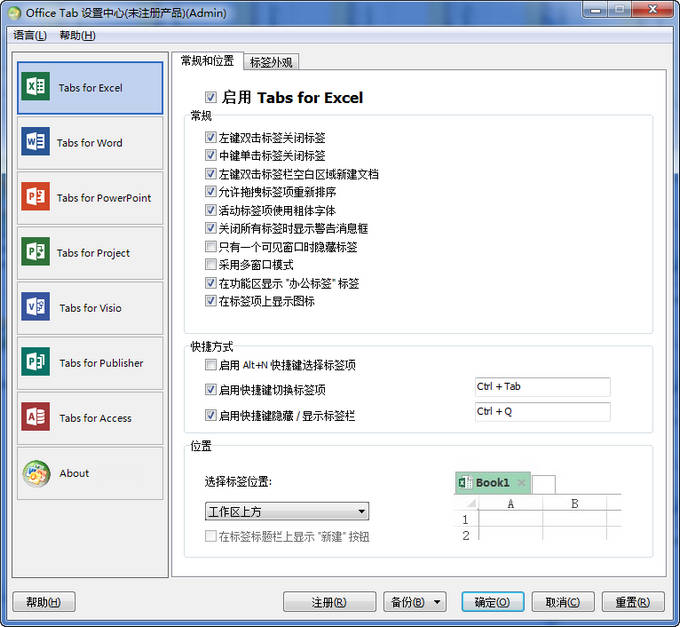Screen dimensions: 680x627
Task: Toggle 左键双击标签栏空白区域新建文档
Action: pyautogui.click(x=211, y=174)
